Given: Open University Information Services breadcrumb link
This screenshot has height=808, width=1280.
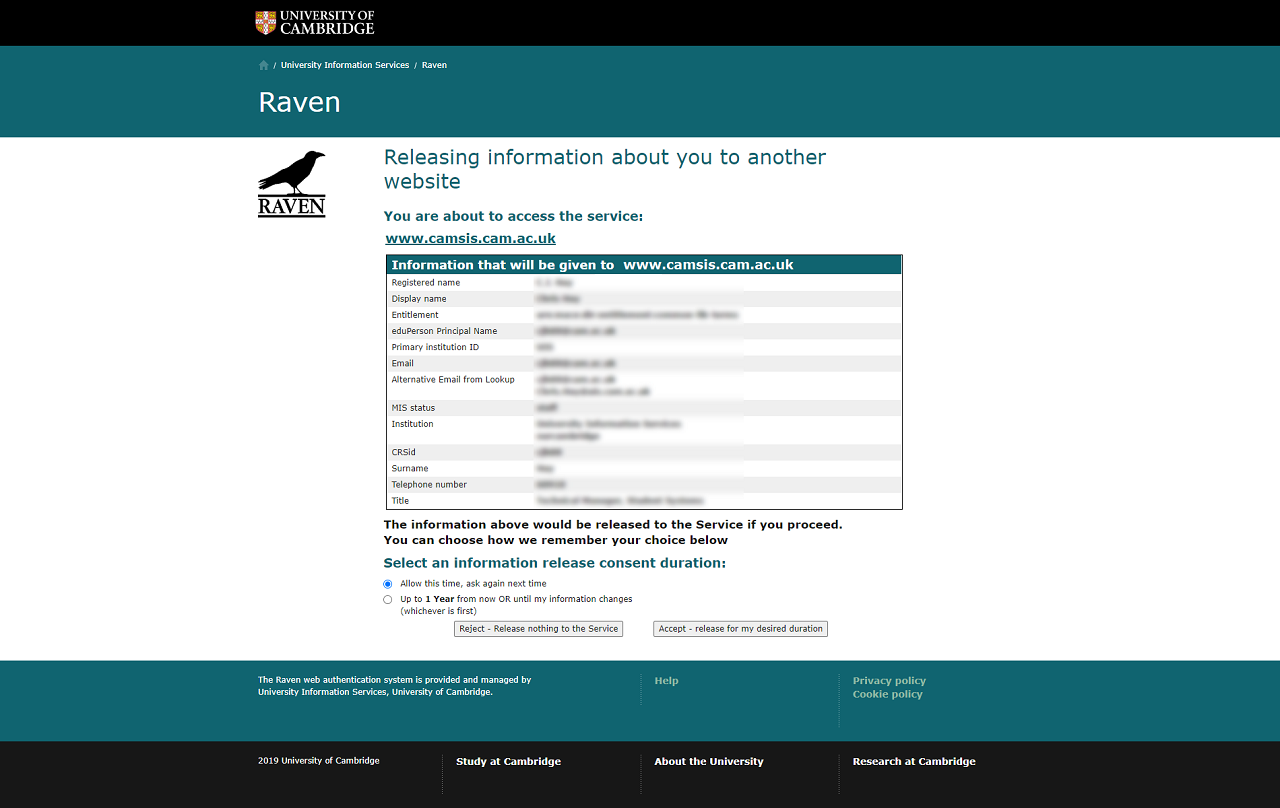Looking at the screenshot, I should point(345,65).
